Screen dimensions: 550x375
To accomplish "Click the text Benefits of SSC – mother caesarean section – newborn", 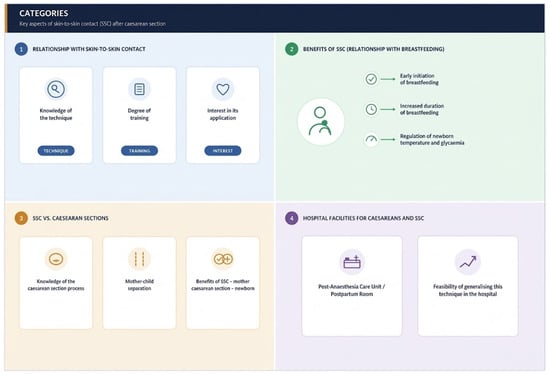I will coord(223,285).
